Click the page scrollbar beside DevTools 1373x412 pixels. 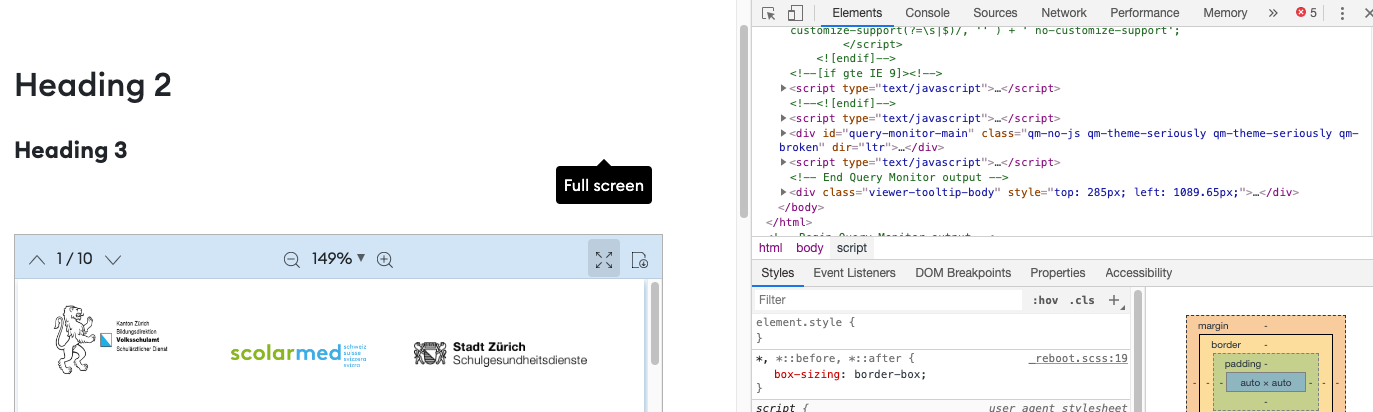pyautogui.click(x=743, y=120)
